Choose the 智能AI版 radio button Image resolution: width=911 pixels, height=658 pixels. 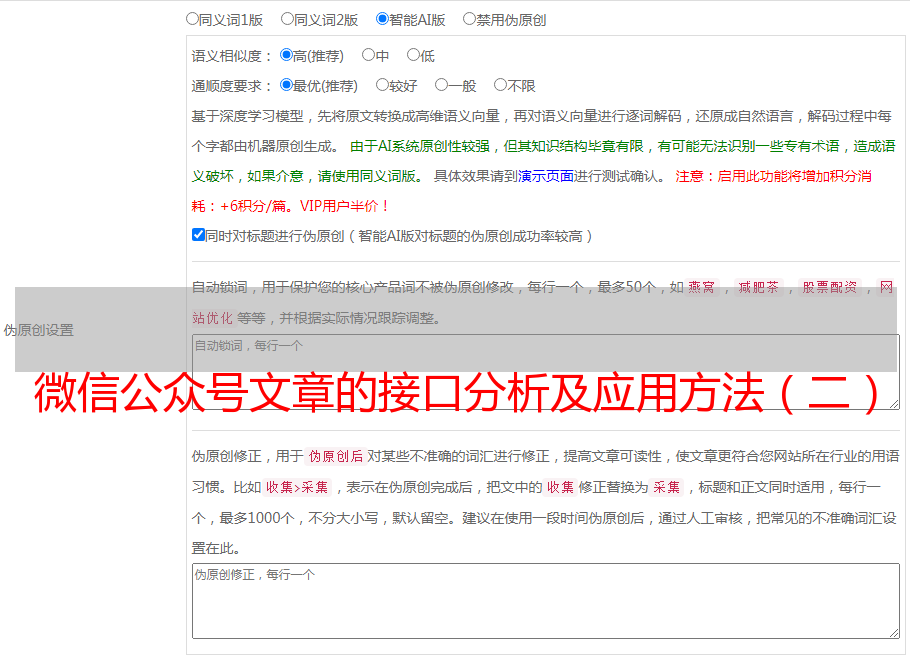382,19
